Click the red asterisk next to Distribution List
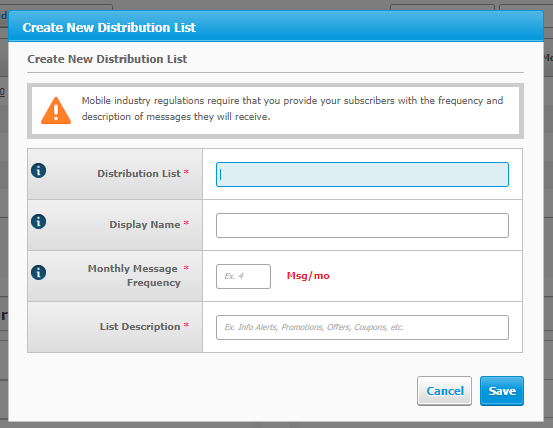The height and width of the screenshot is (428, 553). 186,172
